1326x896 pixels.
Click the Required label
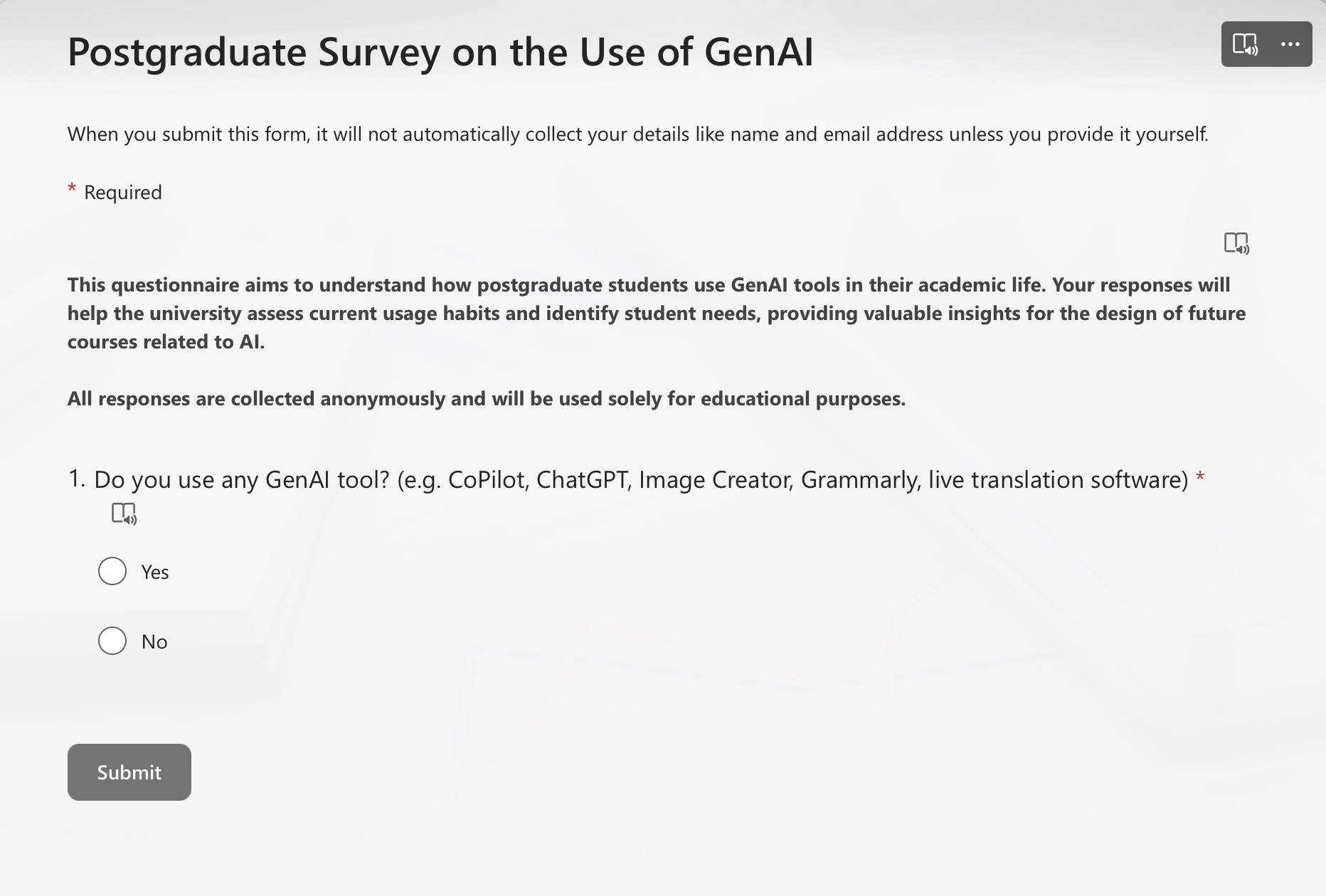click(123, 193)
